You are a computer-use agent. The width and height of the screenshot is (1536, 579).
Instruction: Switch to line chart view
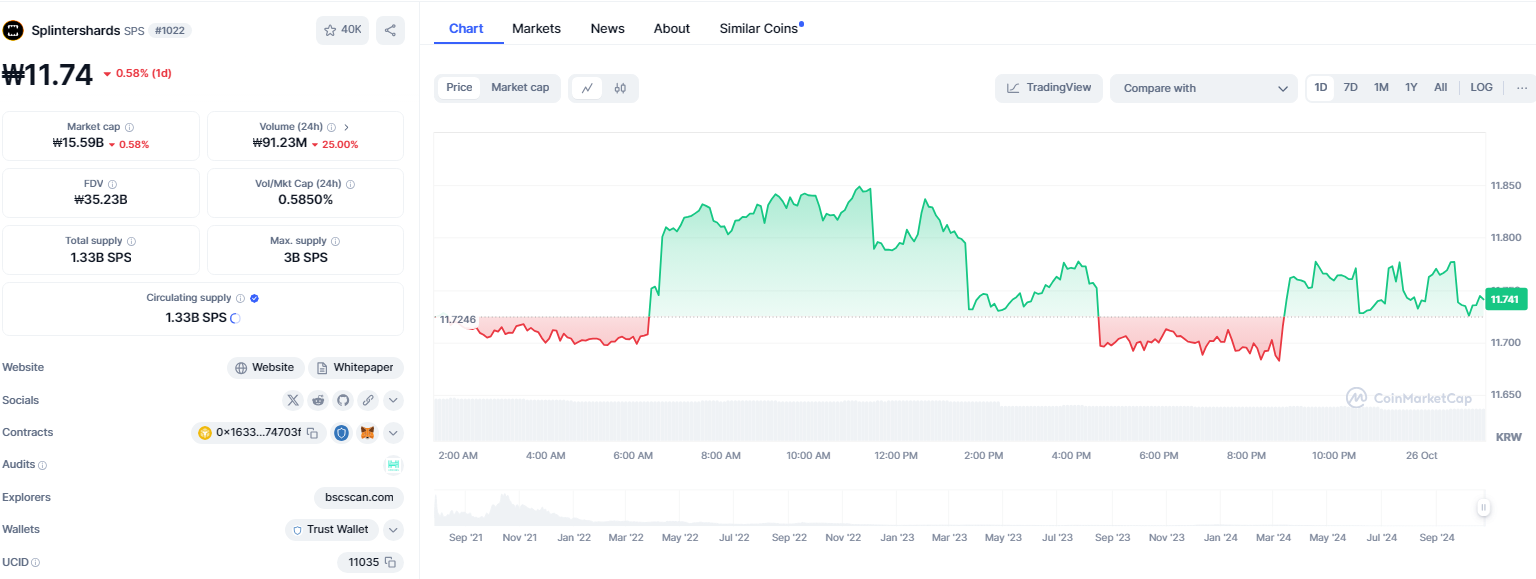pyautogui.click(x=587, y=88)
